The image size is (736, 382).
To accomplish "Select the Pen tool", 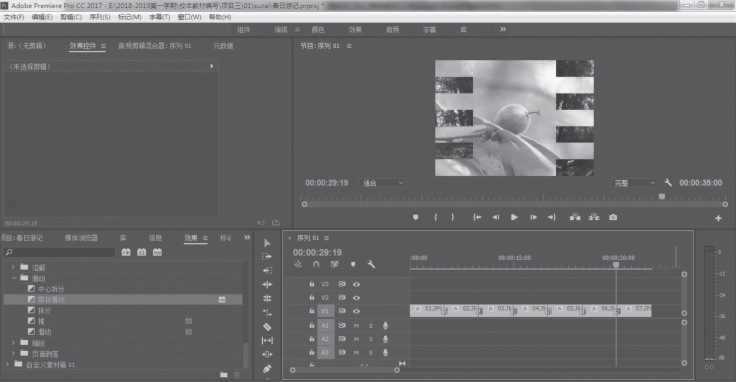I will (267, 369).
